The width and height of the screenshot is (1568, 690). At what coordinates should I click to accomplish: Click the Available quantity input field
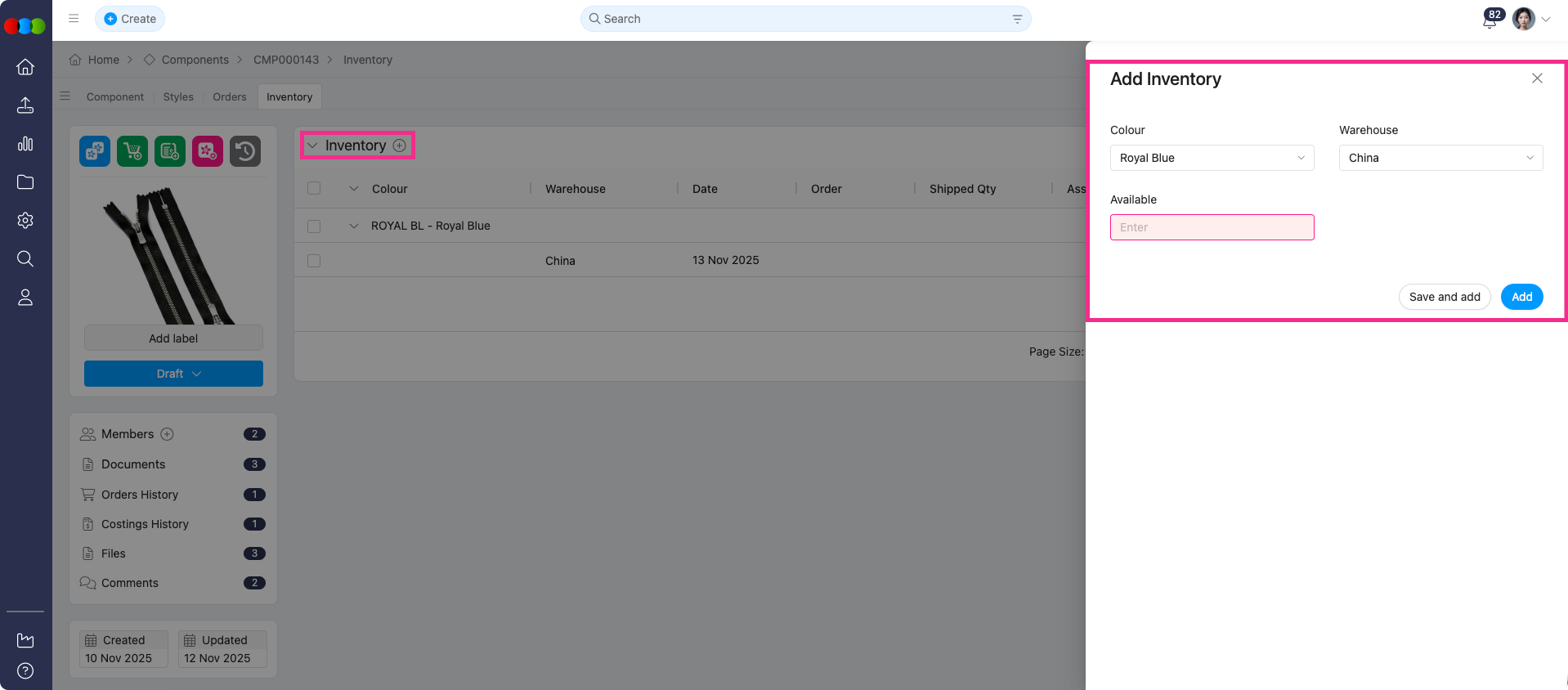(x=1212, y=227)
